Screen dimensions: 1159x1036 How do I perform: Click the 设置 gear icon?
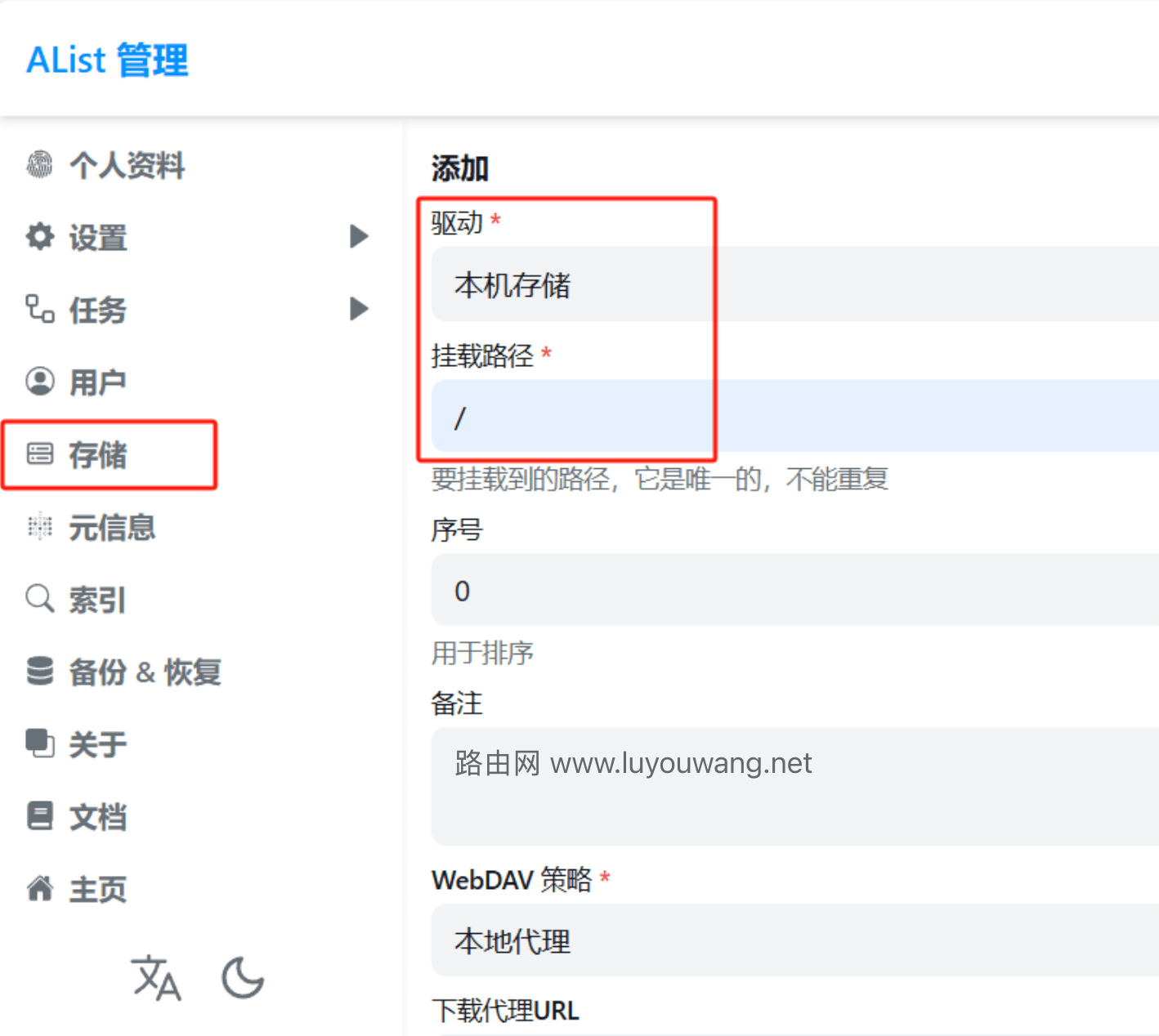coord(40,237)
